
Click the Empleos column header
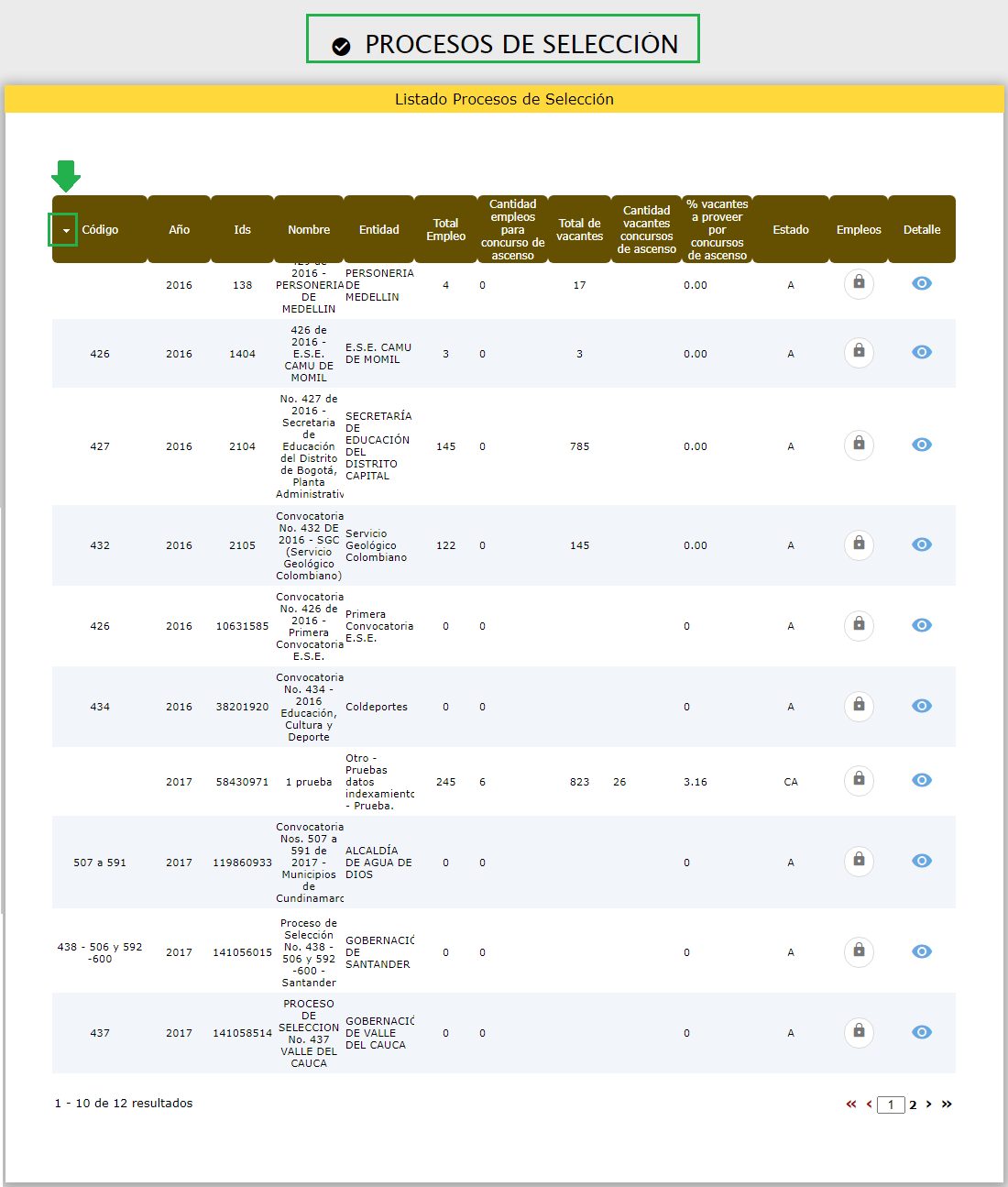(859, 229)
